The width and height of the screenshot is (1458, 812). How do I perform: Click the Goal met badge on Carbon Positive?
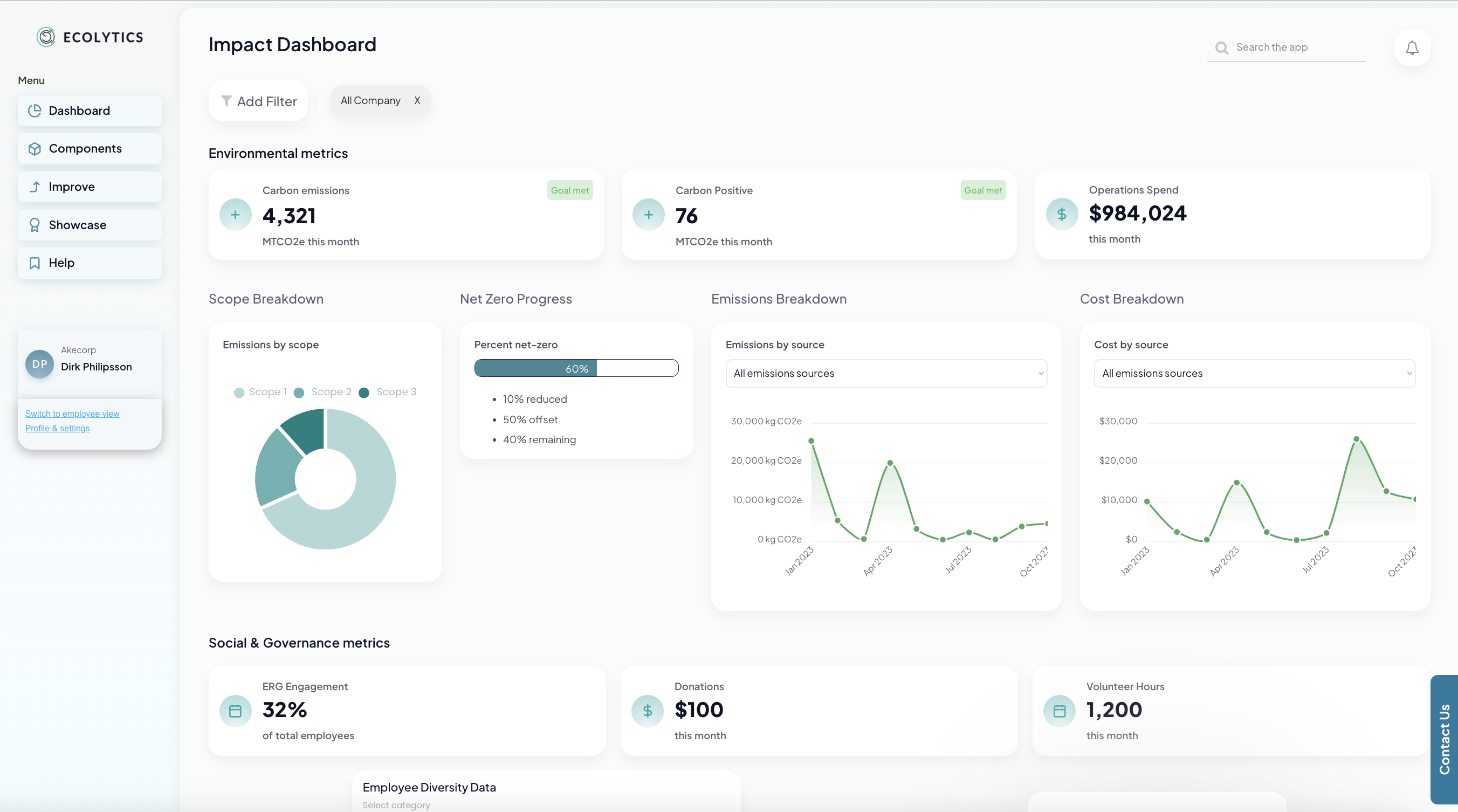coord(983,190)
